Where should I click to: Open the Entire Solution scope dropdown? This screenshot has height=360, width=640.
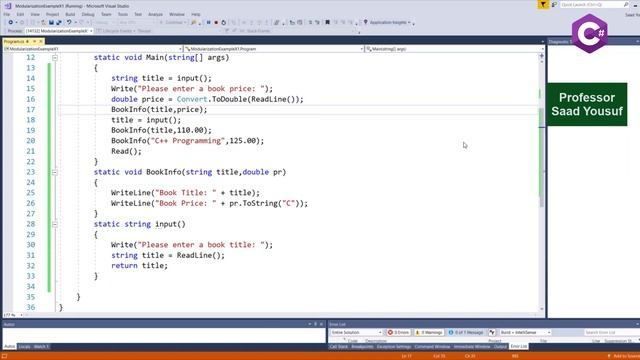tap(356, 332)
